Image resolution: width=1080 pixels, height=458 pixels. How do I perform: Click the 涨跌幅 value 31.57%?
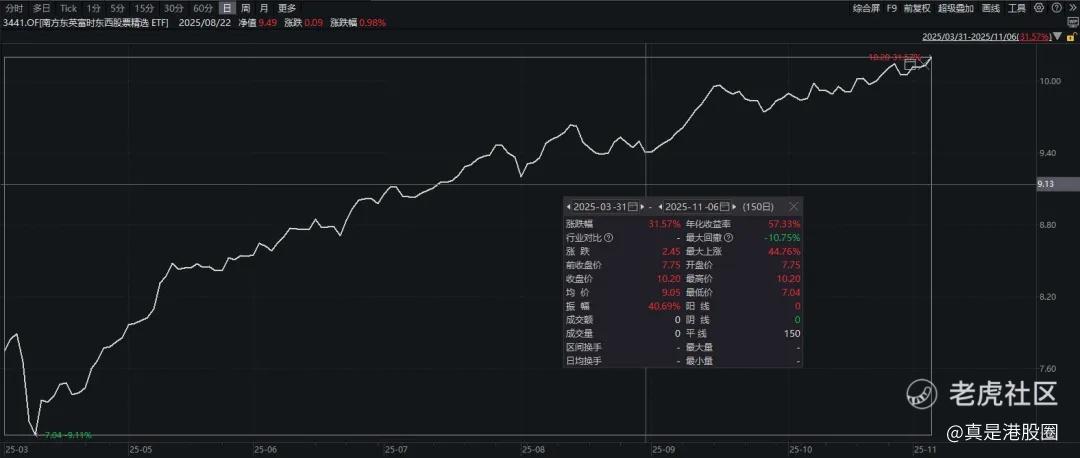click(x=665, y=224)
